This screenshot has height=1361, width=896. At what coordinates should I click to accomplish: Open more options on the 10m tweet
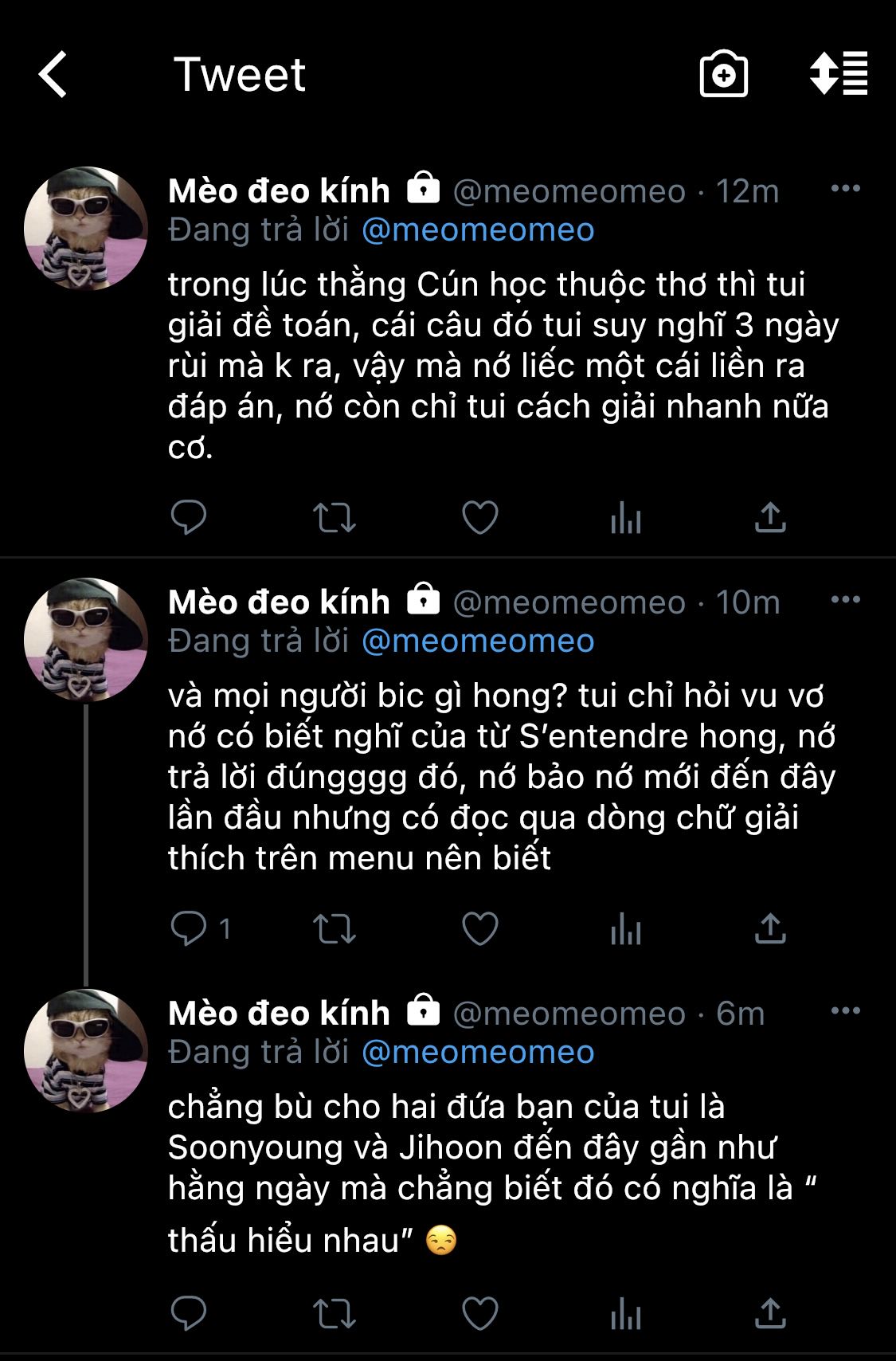click(x=845, y=600)
